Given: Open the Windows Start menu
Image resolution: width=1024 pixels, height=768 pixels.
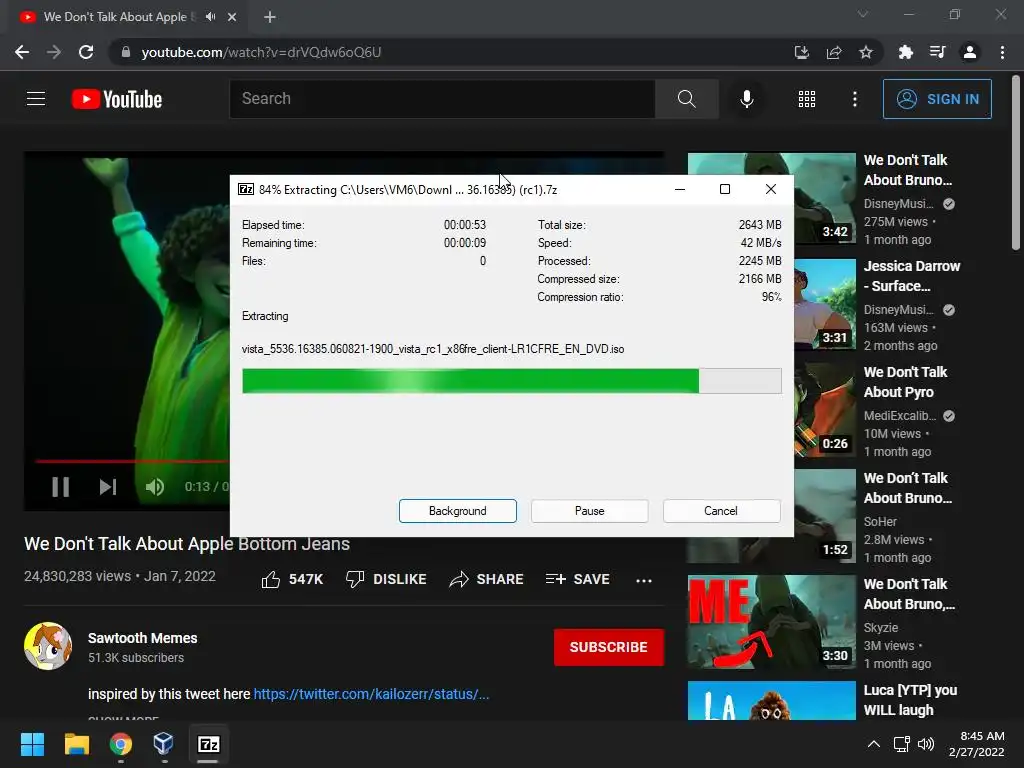Looking at the screenshot, I should (x=32, y=744).
